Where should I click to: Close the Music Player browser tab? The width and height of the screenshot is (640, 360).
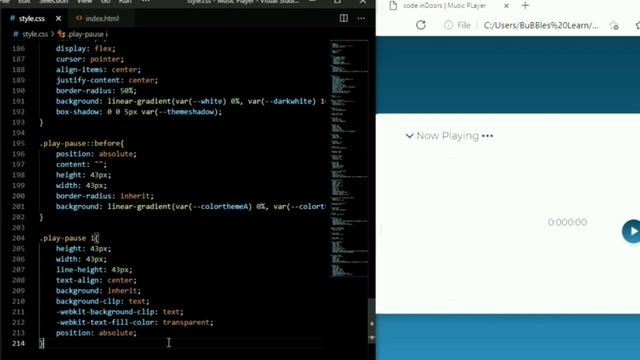pos(506,6)
